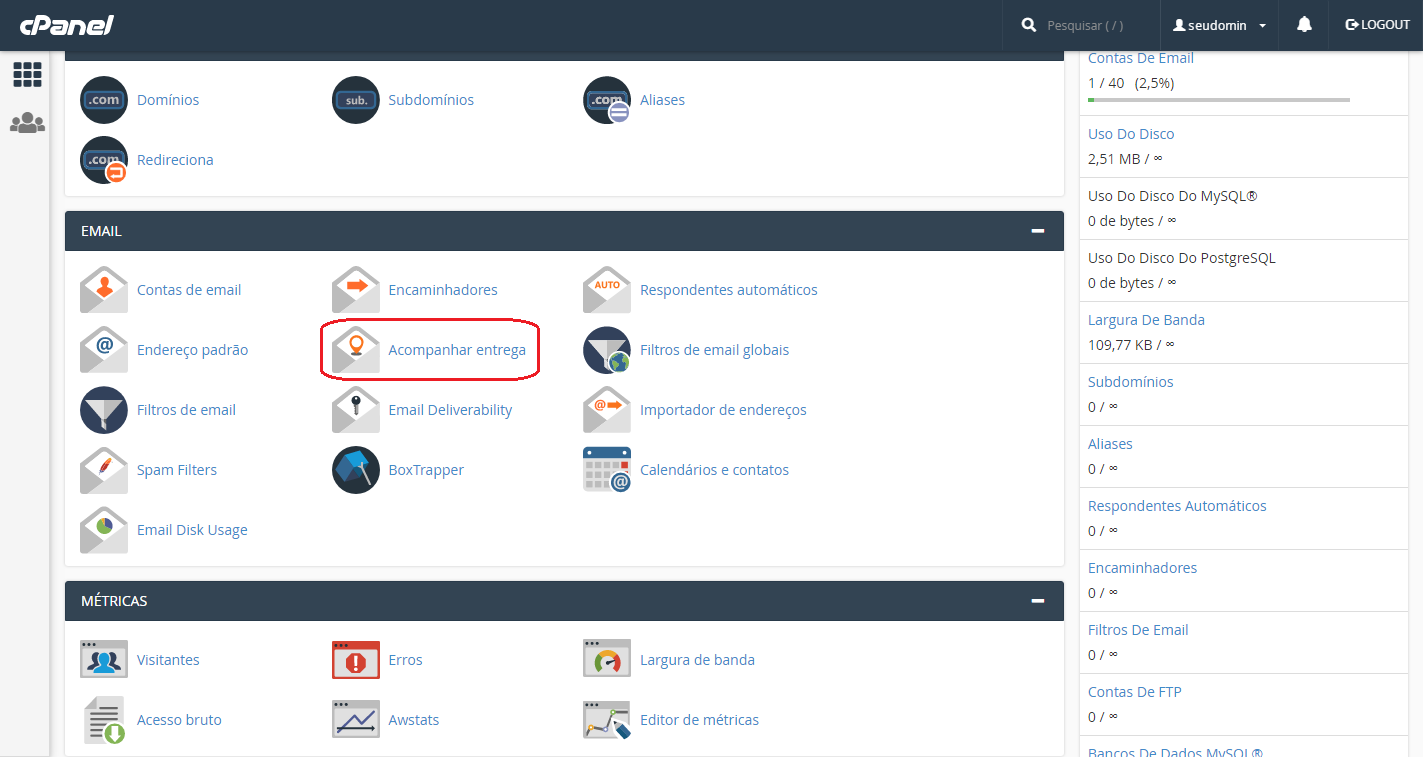Open Respondentes automáticos icon
1423x757 pixels.
pyautogui.click(x=607, y=290)
